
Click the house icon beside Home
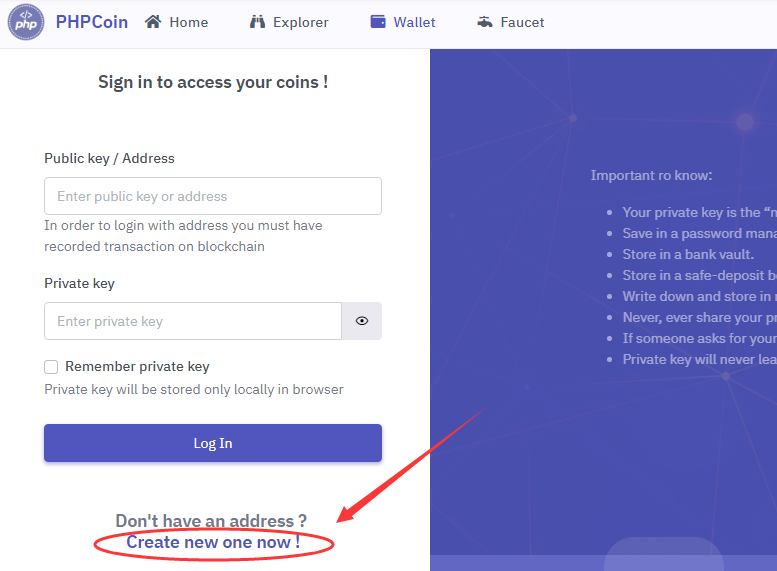153,22
